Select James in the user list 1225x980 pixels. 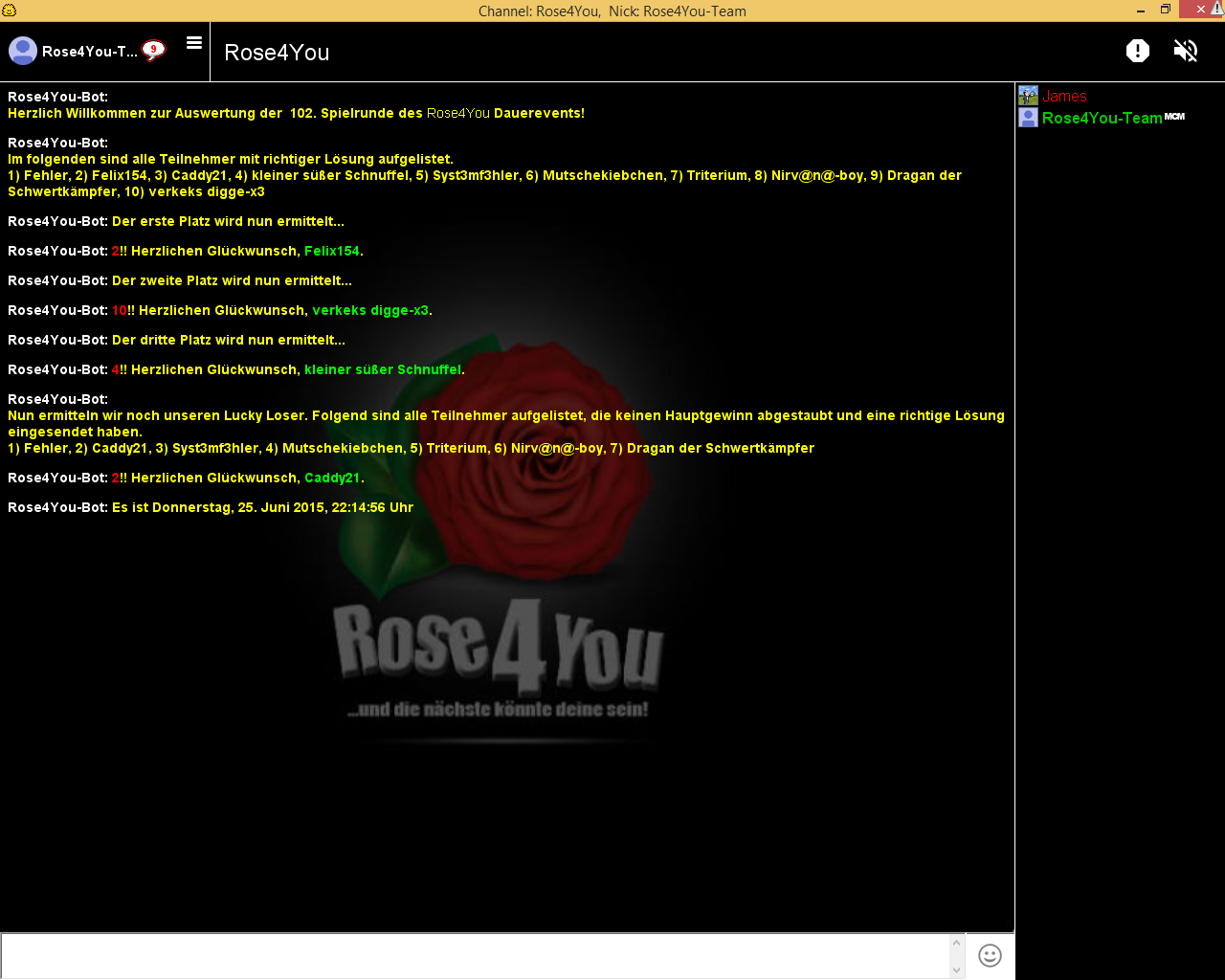pos(1064,97)
